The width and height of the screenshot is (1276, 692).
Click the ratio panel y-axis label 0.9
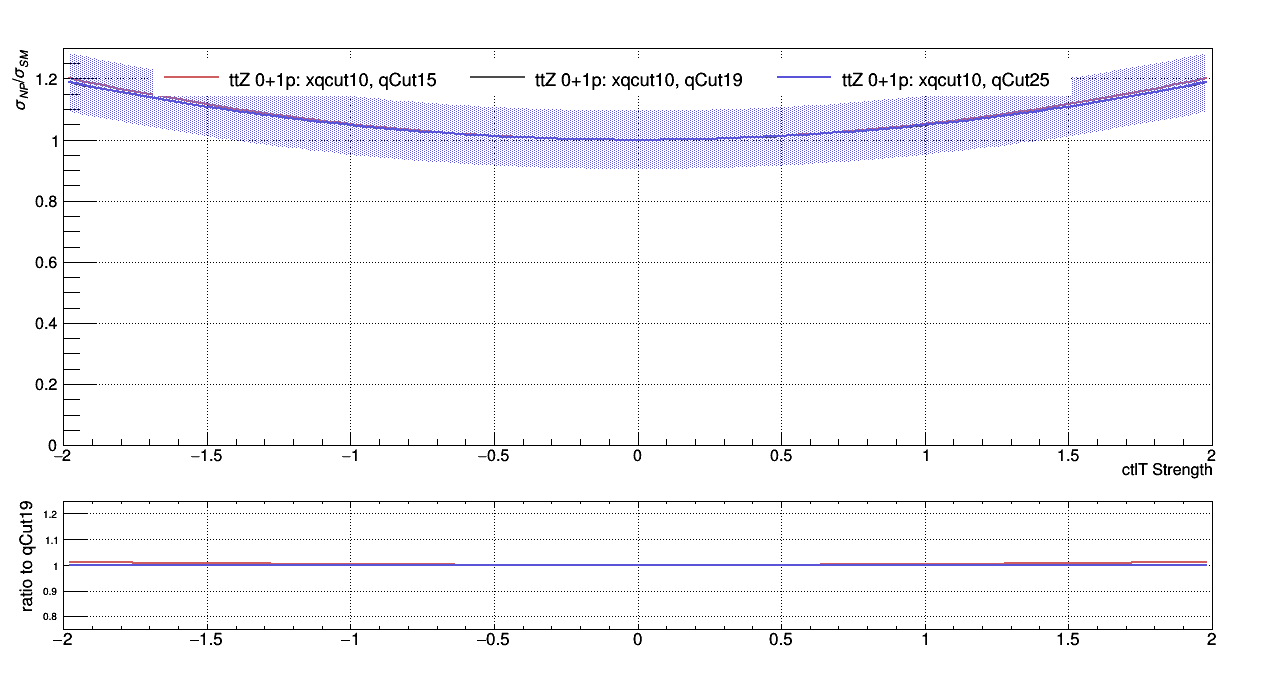pos(52,591)
